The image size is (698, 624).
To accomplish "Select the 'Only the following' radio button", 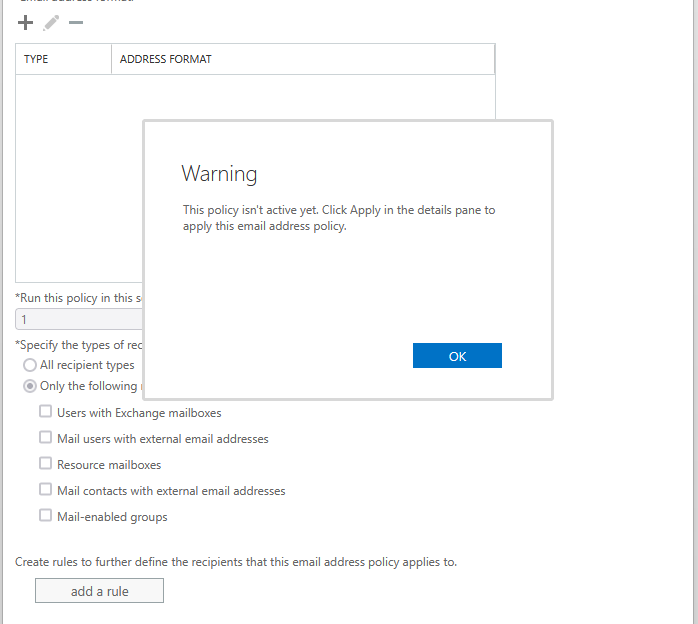I will pos(30,386).
